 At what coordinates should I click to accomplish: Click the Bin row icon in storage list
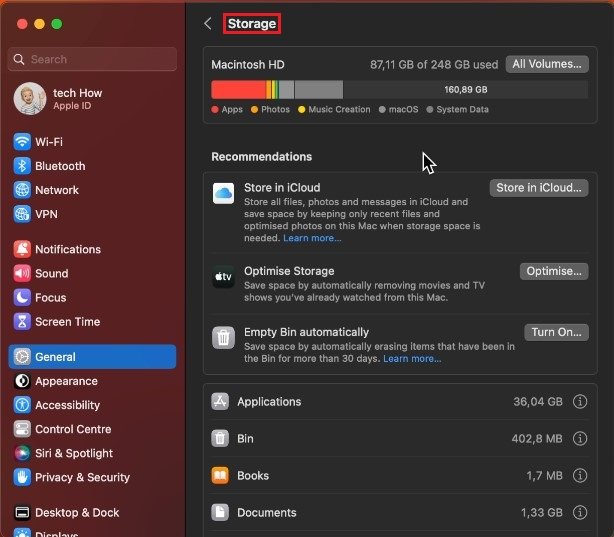[x=220, y=439]
